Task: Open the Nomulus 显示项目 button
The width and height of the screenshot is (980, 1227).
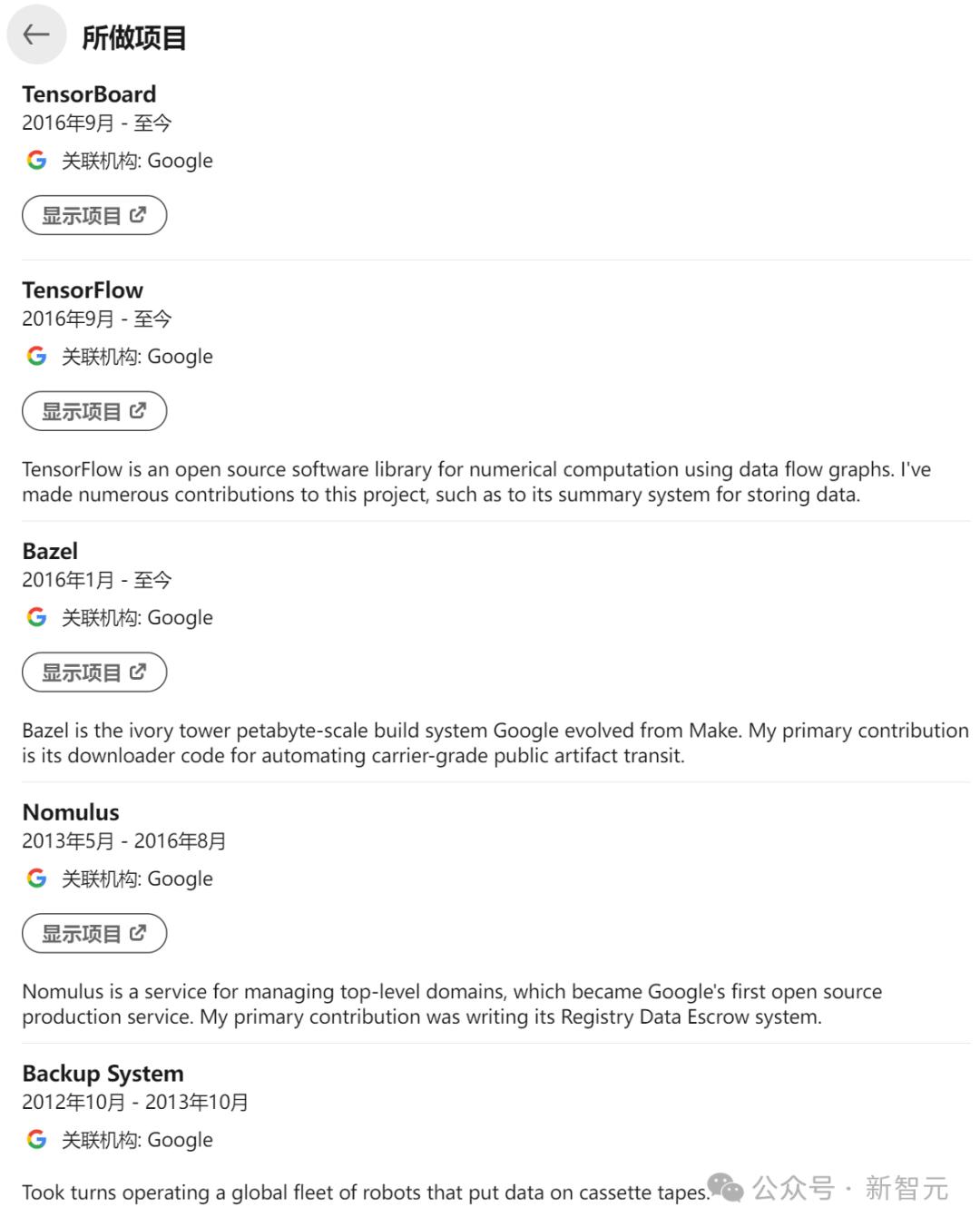Action: (94, 934)
